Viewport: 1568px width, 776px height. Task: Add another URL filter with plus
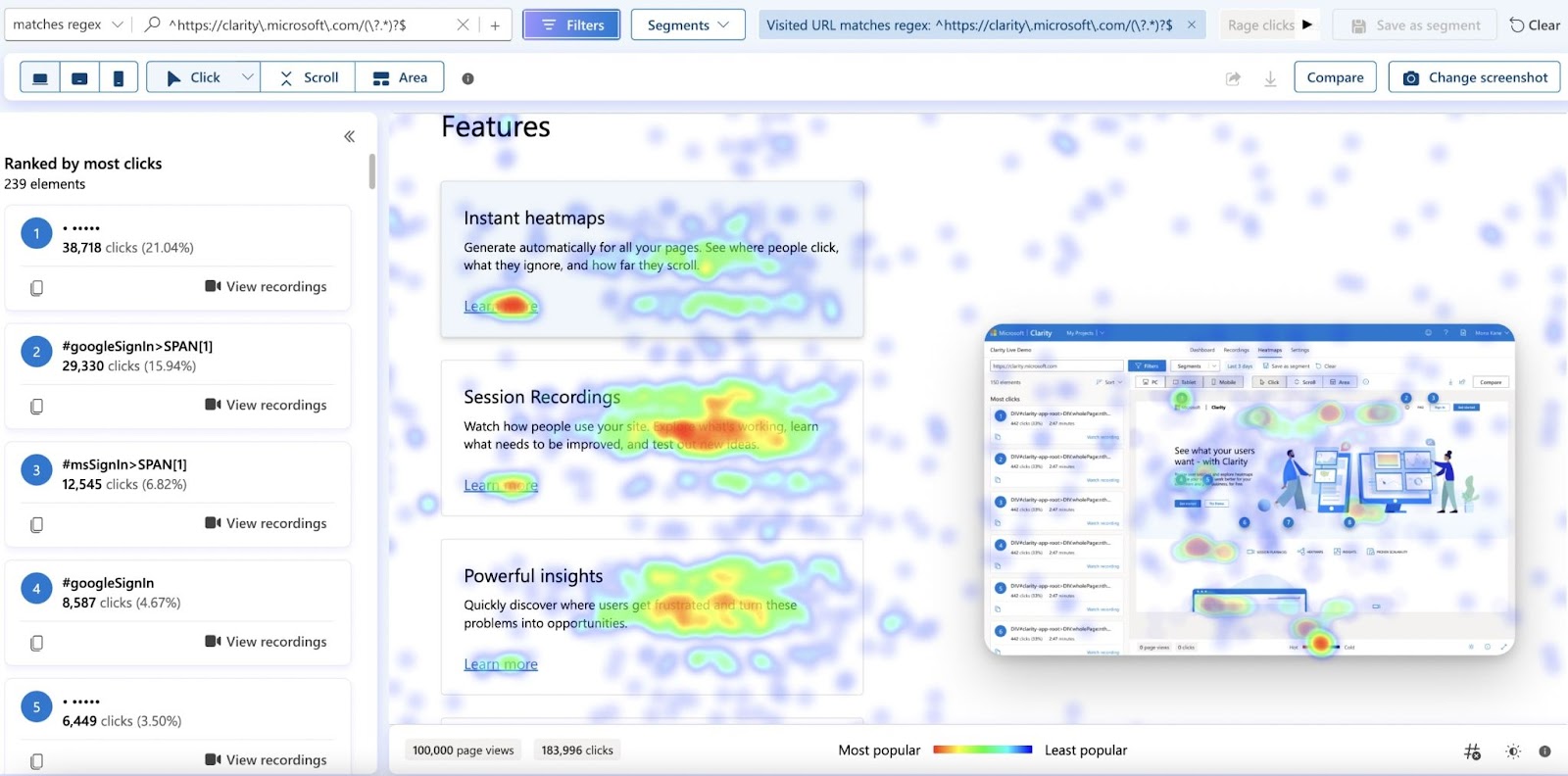coord(495,24)
